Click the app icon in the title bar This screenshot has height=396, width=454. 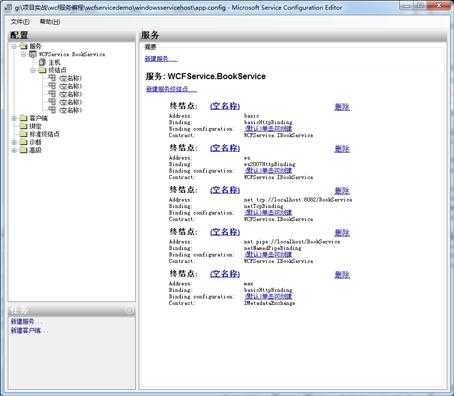click(x=8, y=7)
